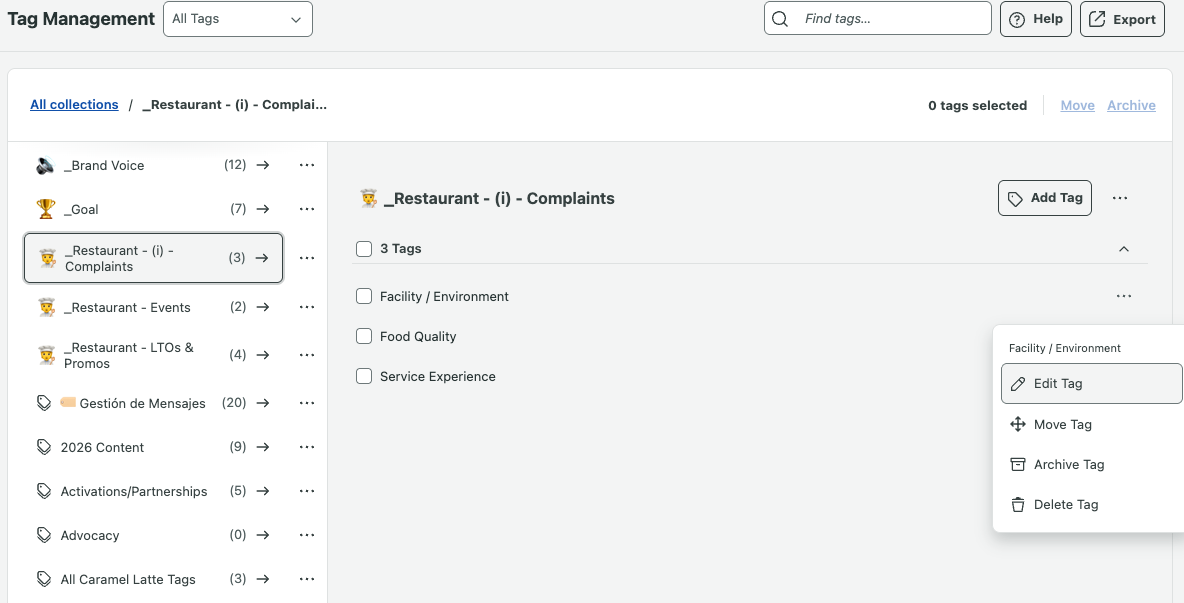Click the Food Quality tag name
The image size is (1184, 603).
[418, 337]
